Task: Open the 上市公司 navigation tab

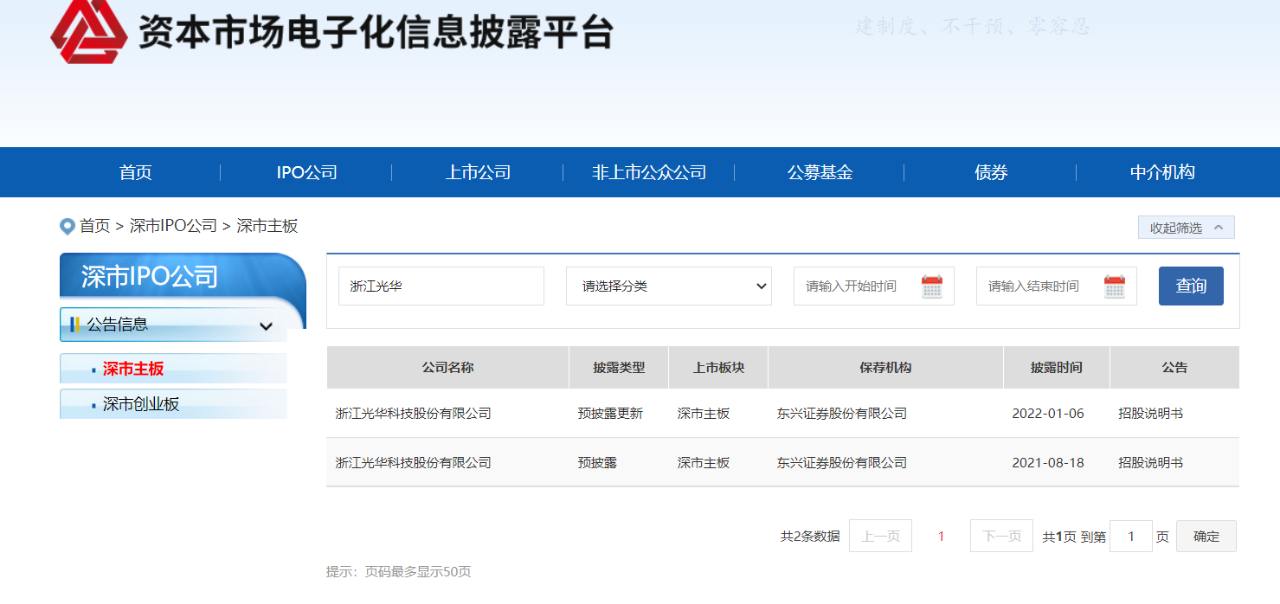Action: pyautogui.click(x=478, y=172)
